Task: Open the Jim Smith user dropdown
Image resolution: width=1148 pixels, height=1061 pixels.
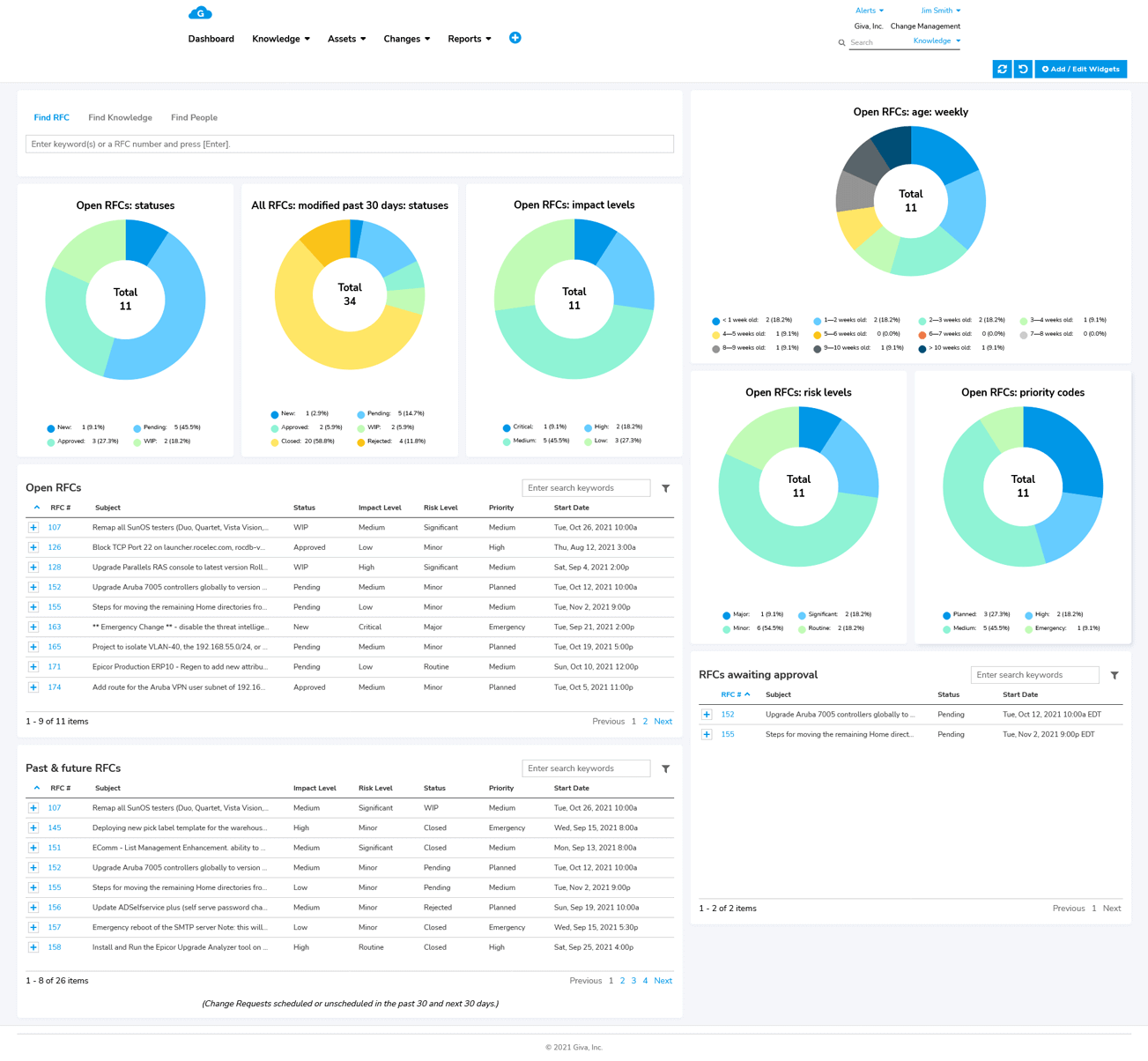Action: click(x=940, y=10)
